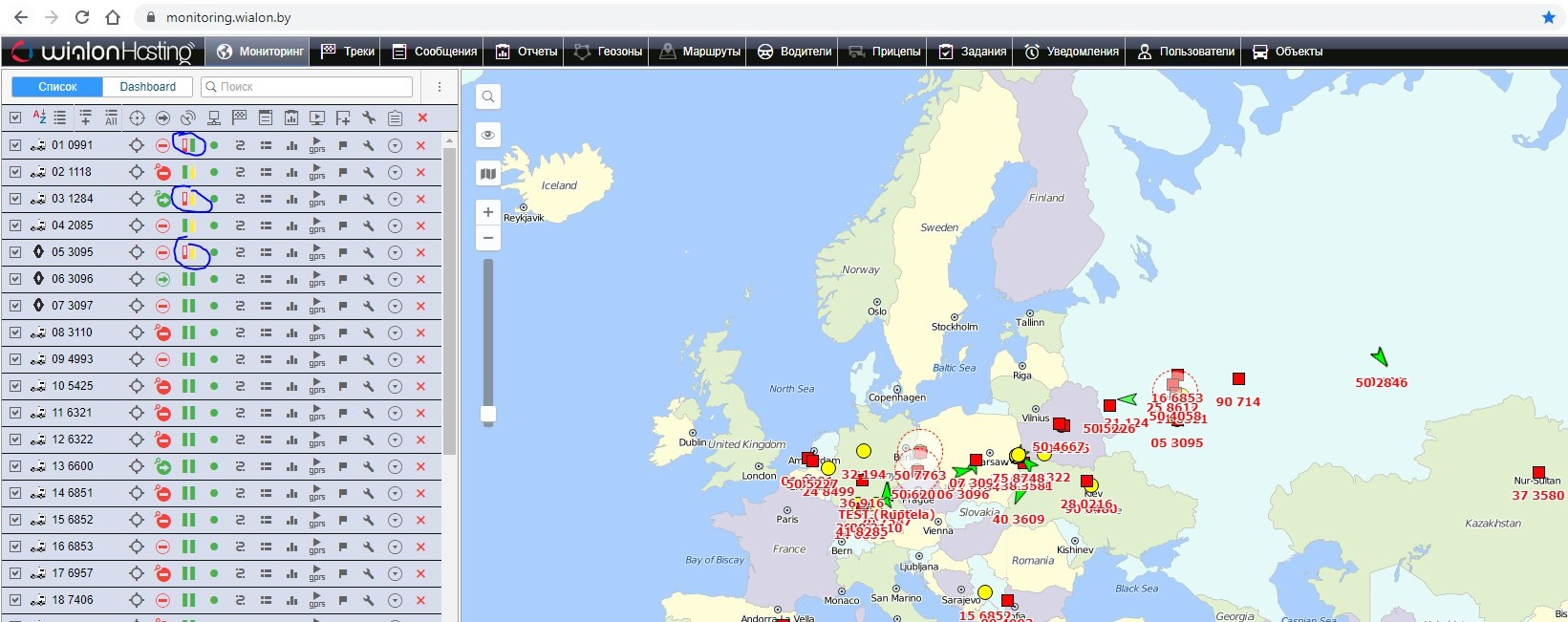Click the map search magnifier icon
This screenshot has height=622, width=1568.
pos(488,97)
